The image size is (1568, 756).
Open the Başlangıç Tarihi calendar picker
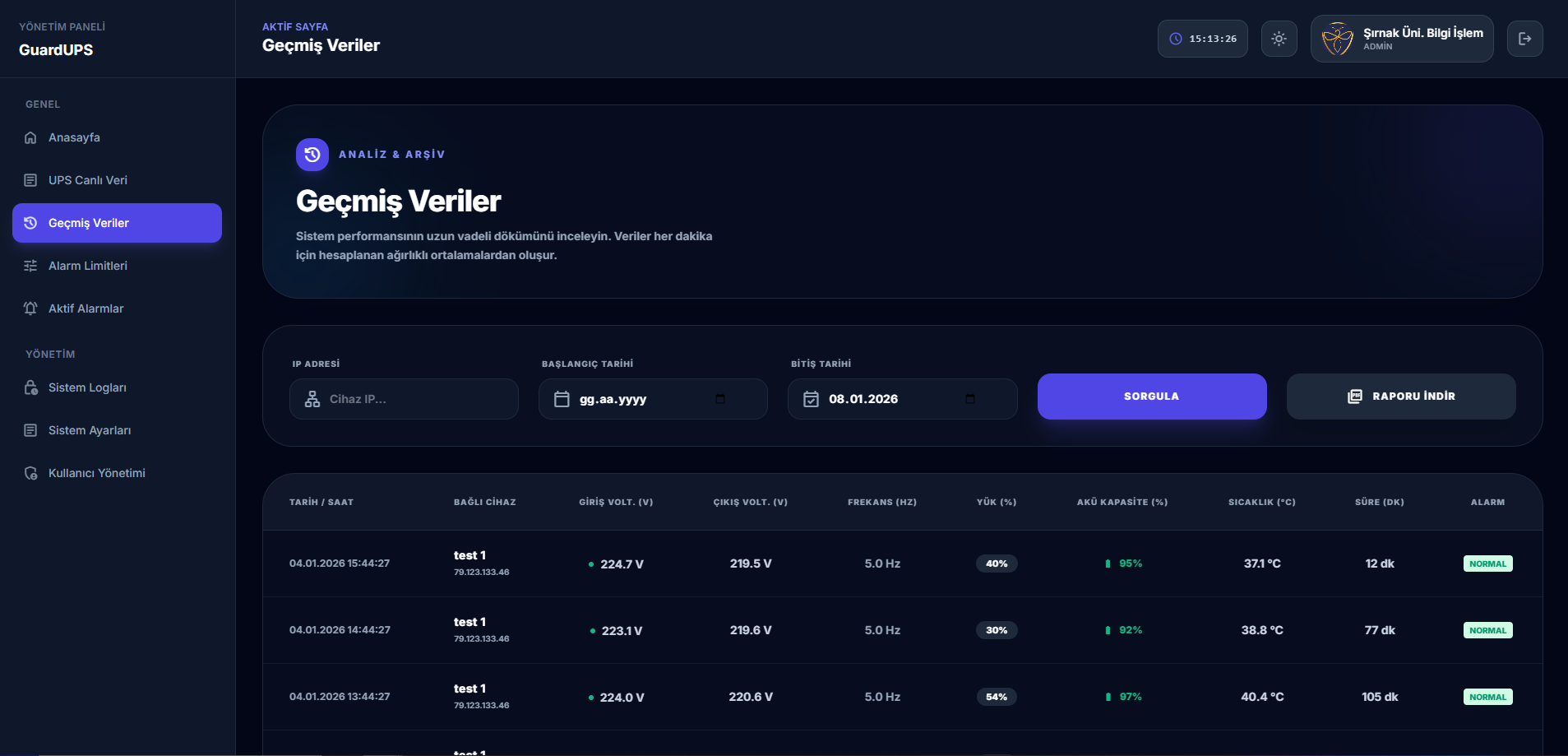pyautogui.click(x=720, y=399)
